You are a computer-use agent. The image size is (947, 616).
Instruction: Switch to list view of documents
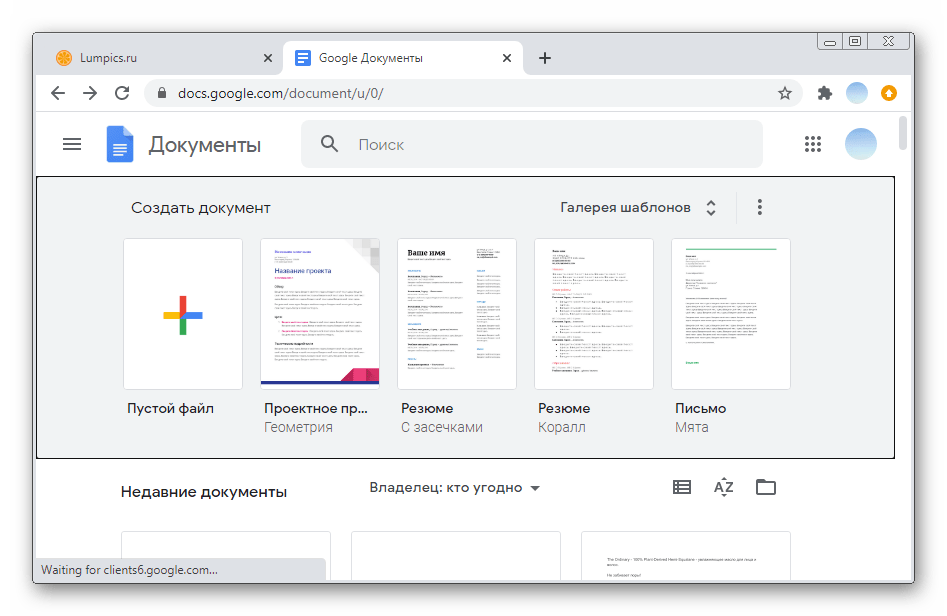point(682,487)
